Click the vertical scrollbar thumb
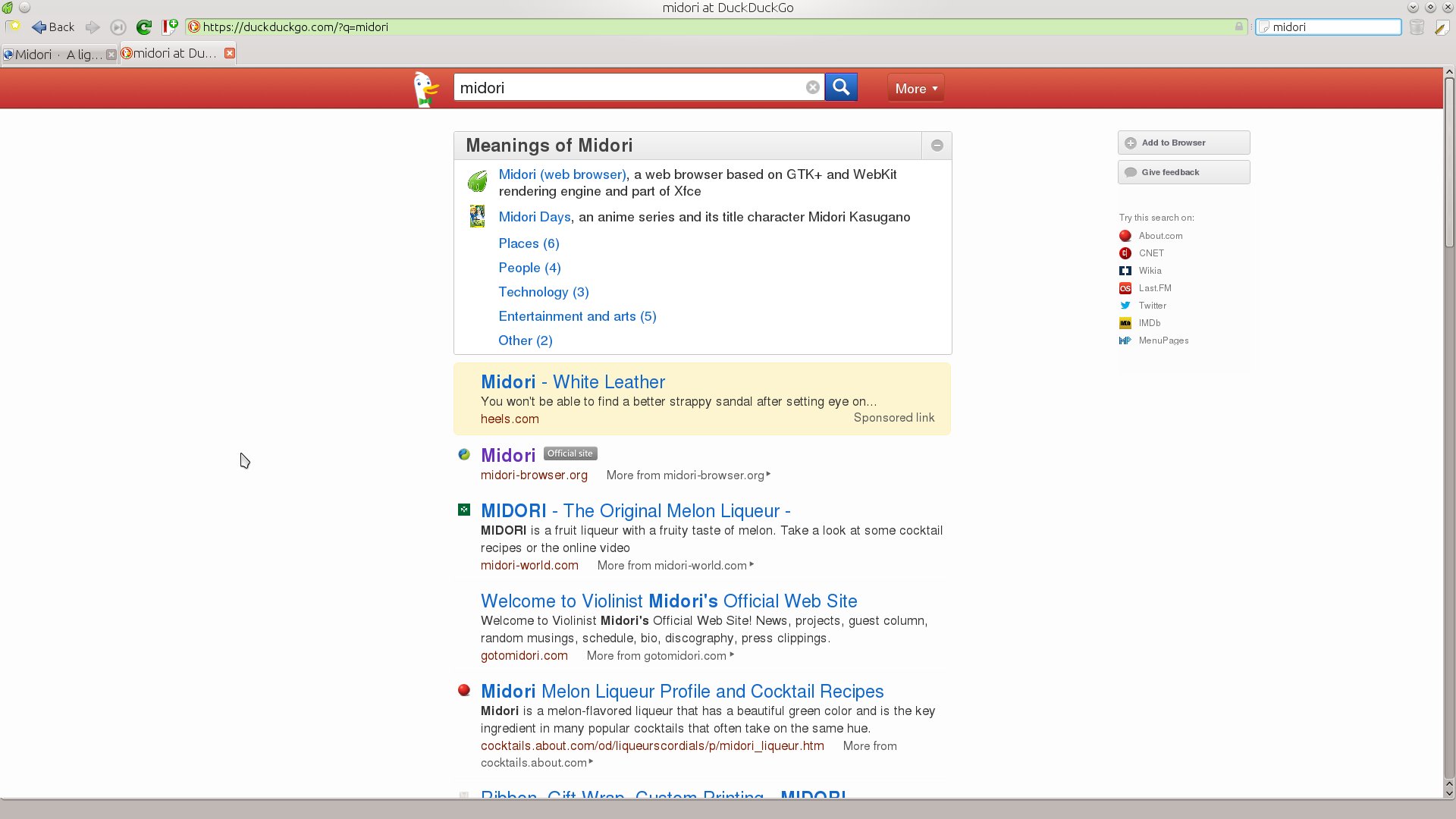The height and width of the screenshot is (819, 1456). [1449, 163]
